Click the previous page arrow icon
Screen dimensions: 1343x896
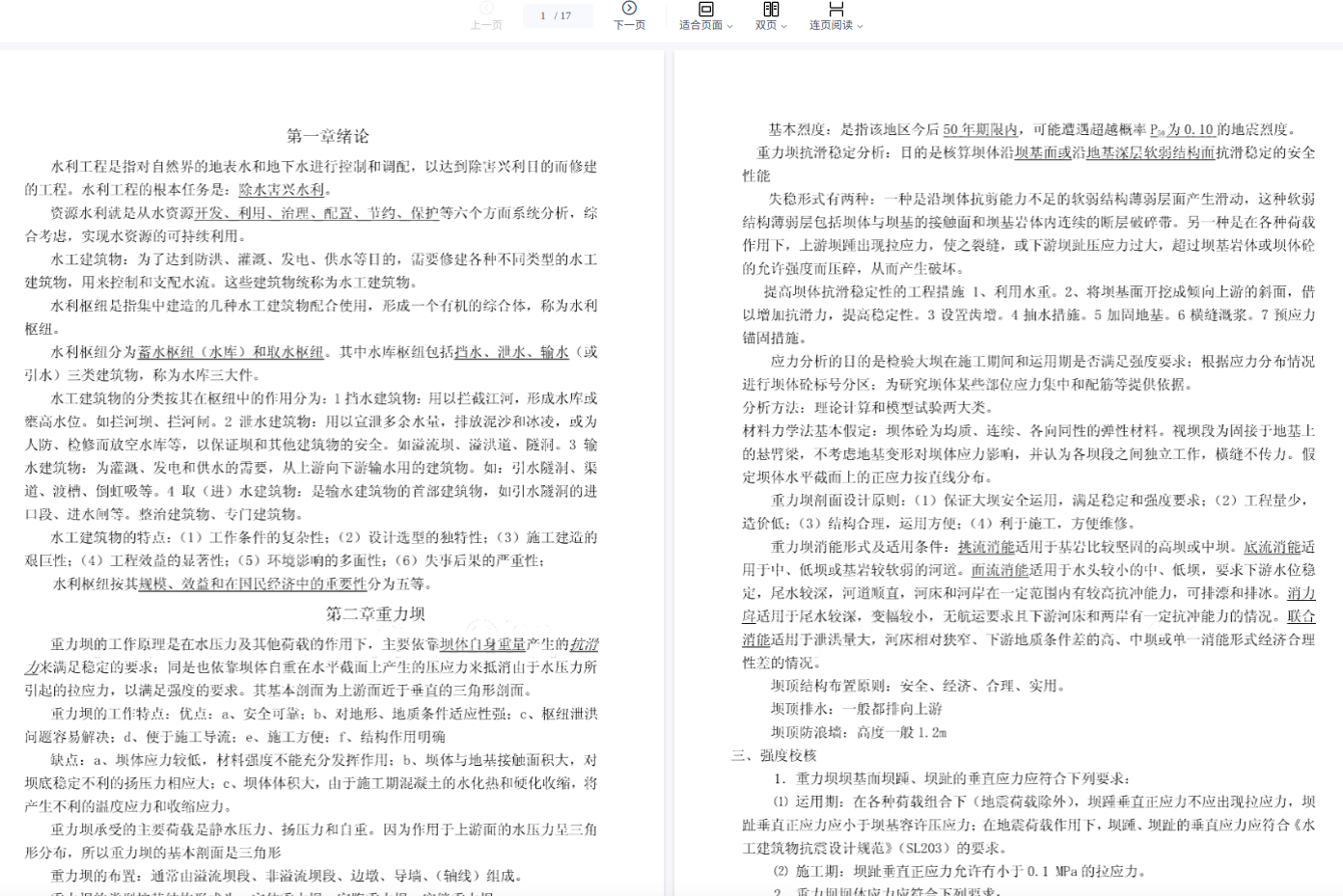click(x=486, y=9)
